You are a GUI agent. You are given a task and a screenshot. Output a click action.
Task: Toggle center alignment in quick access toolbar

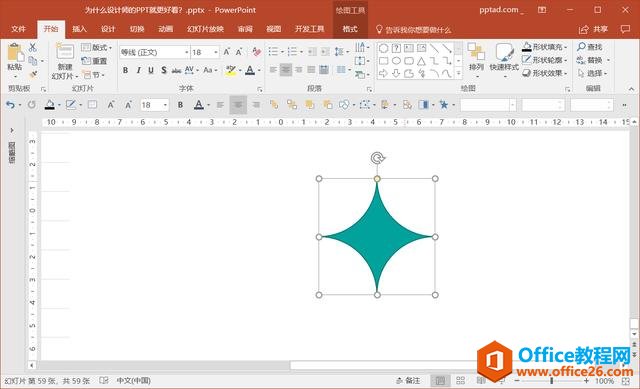click(x=238, y=105)
